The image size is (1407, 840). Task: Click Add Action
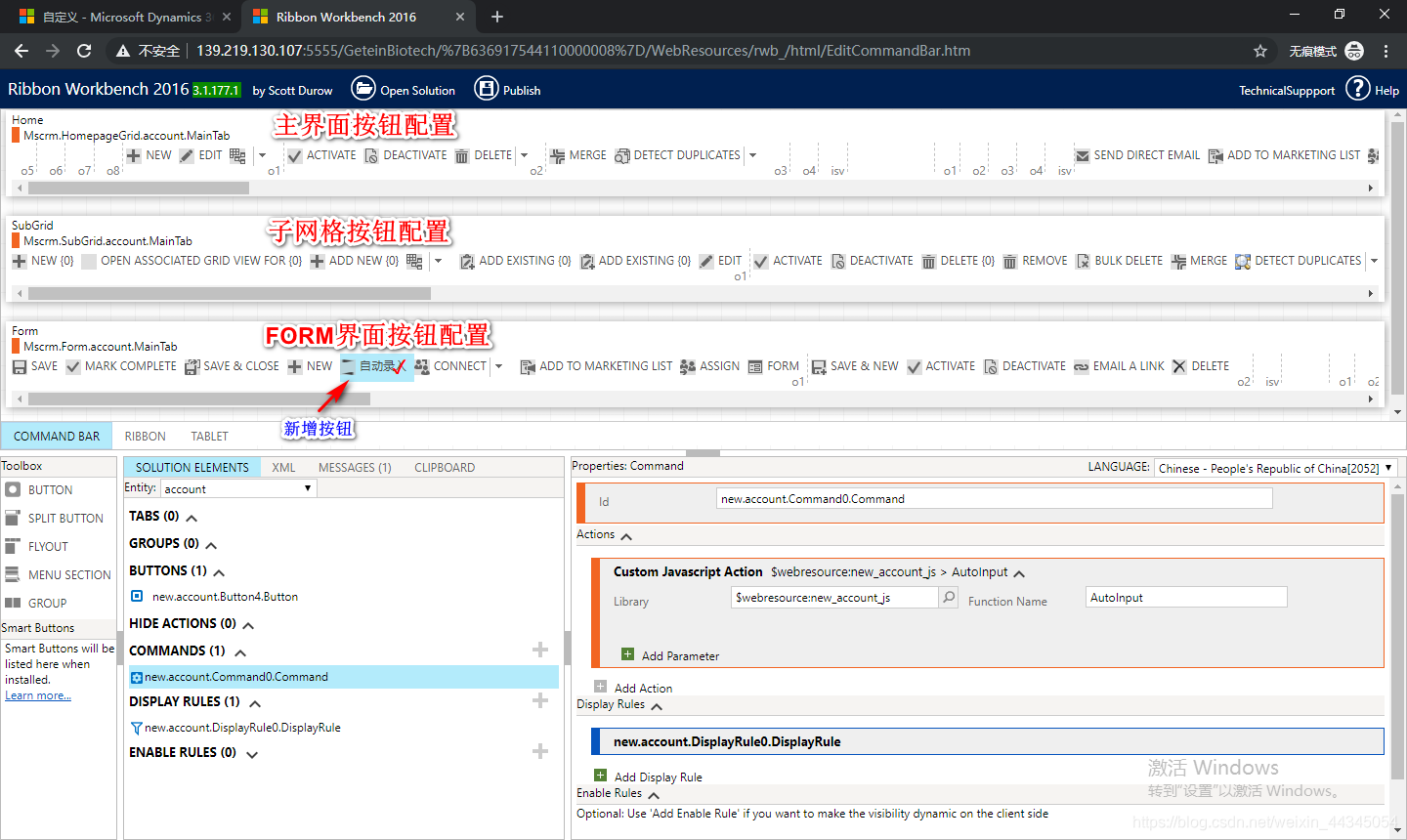coord(633,688)
